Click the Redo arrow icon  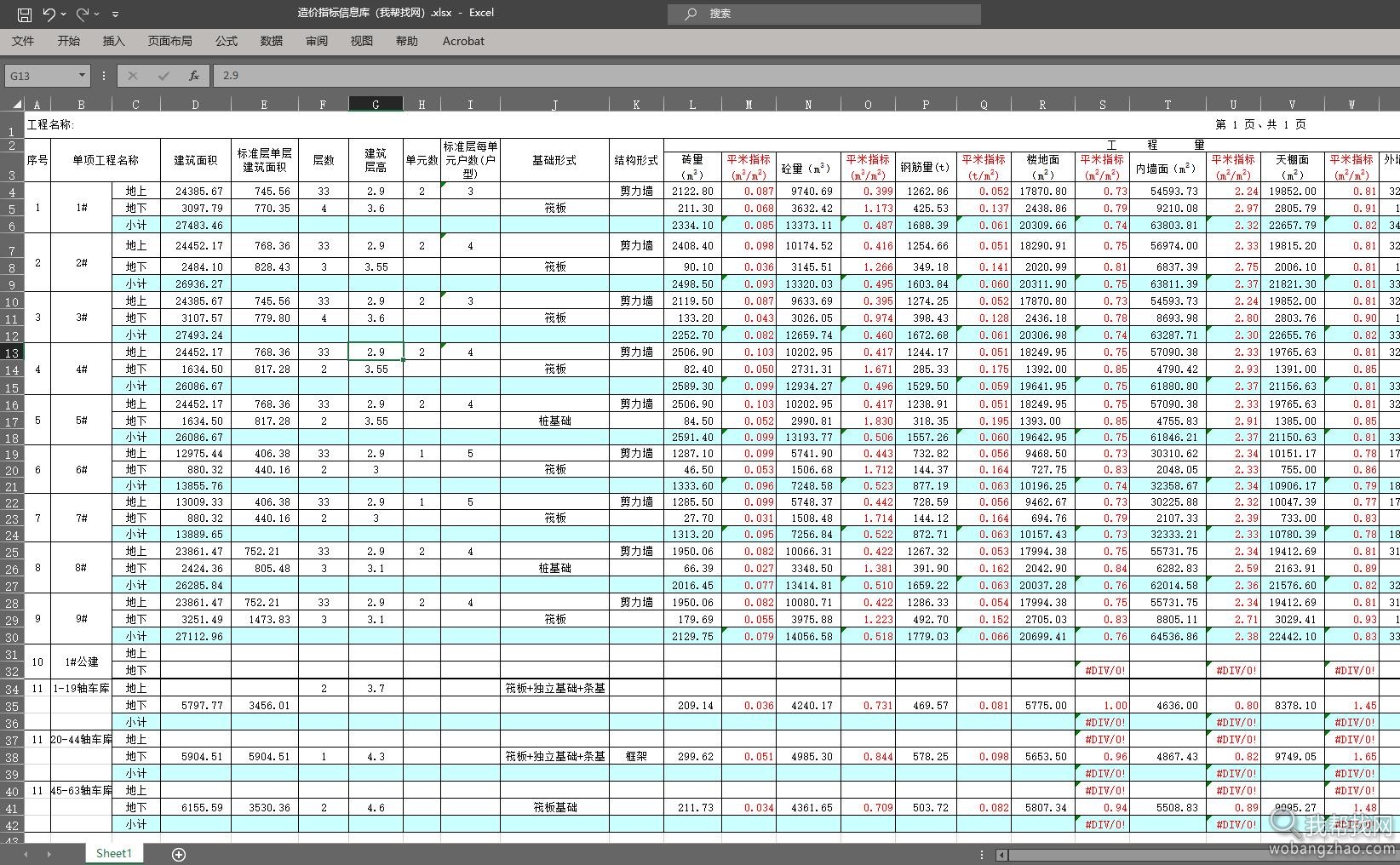pos(83,14)
